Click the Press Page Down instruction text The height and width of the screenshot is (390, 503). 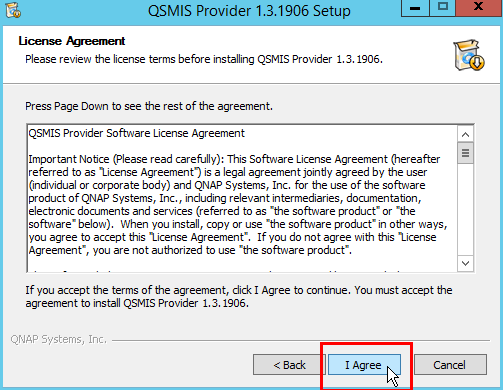pos(149,106)
